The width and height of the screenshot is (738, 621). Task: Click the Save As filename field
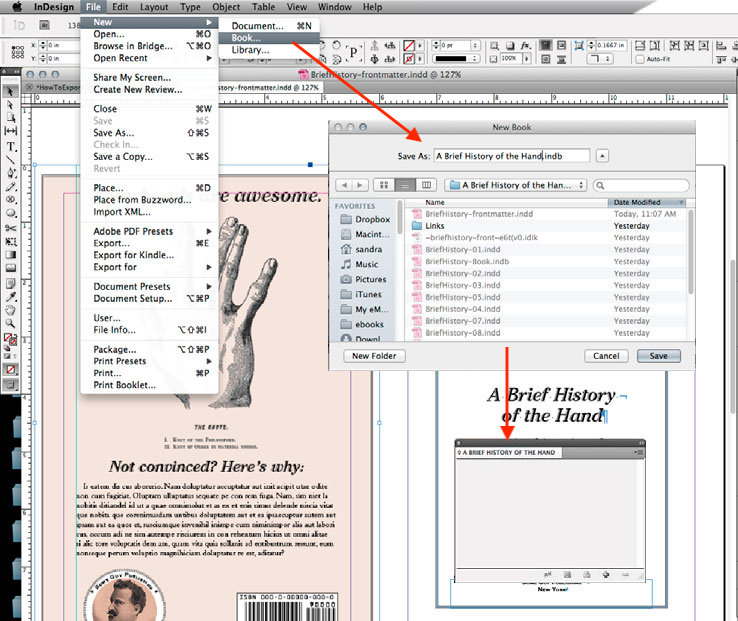pyautogui.click(x=511, y=156)
